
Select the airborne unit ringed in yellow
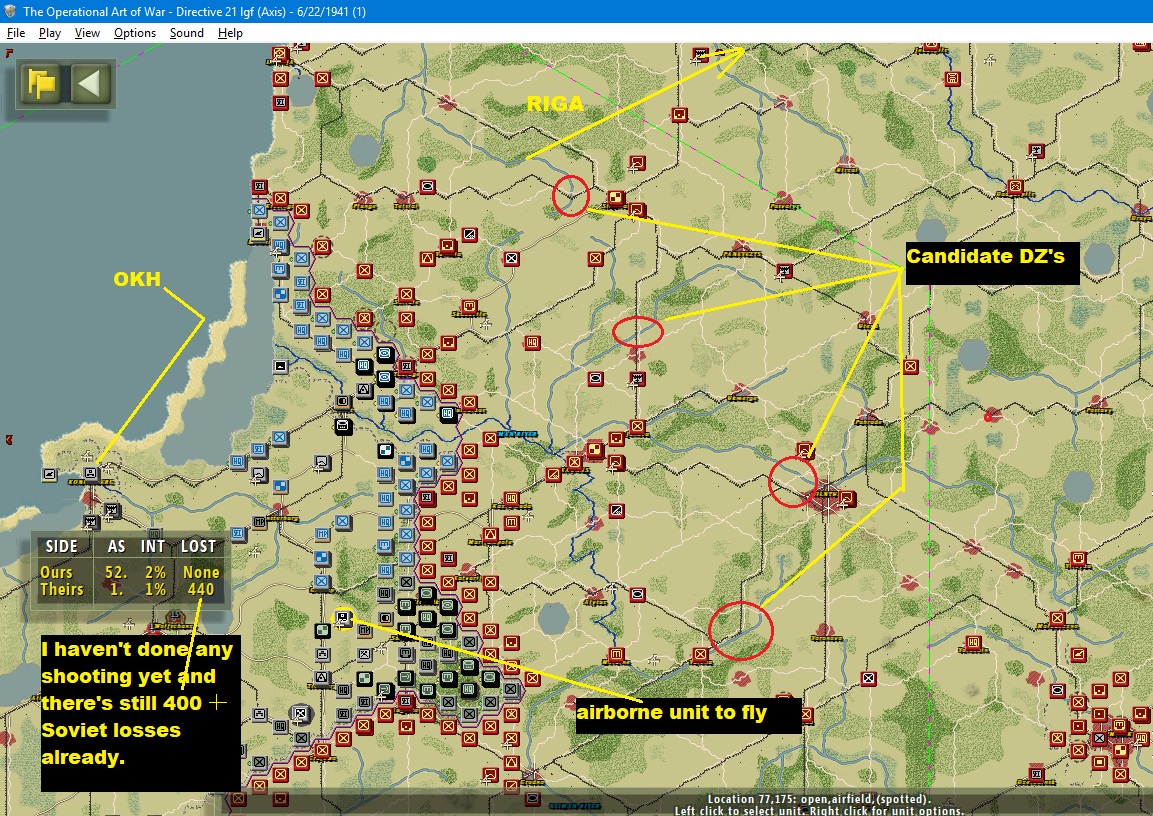343,617
